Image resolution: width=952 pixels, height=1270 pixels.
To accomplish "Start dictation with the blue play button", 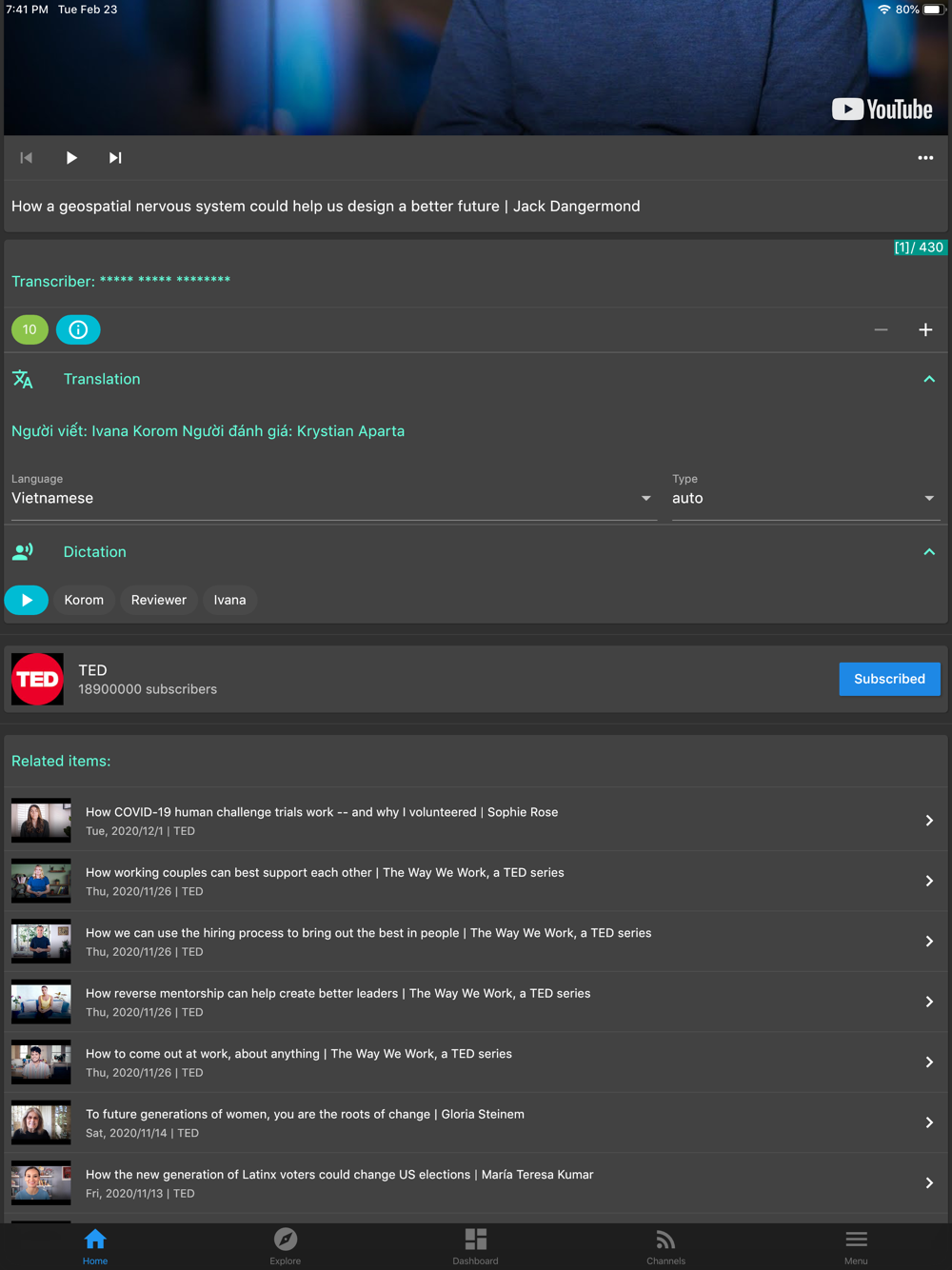I will click(27, 600).
